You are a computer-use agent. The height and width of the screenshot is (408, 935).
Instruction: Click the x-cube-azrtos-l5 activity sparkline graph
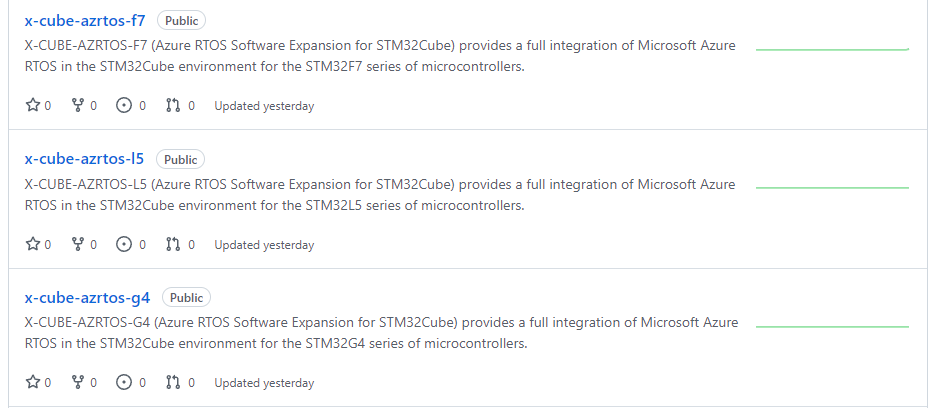(832, 187)
